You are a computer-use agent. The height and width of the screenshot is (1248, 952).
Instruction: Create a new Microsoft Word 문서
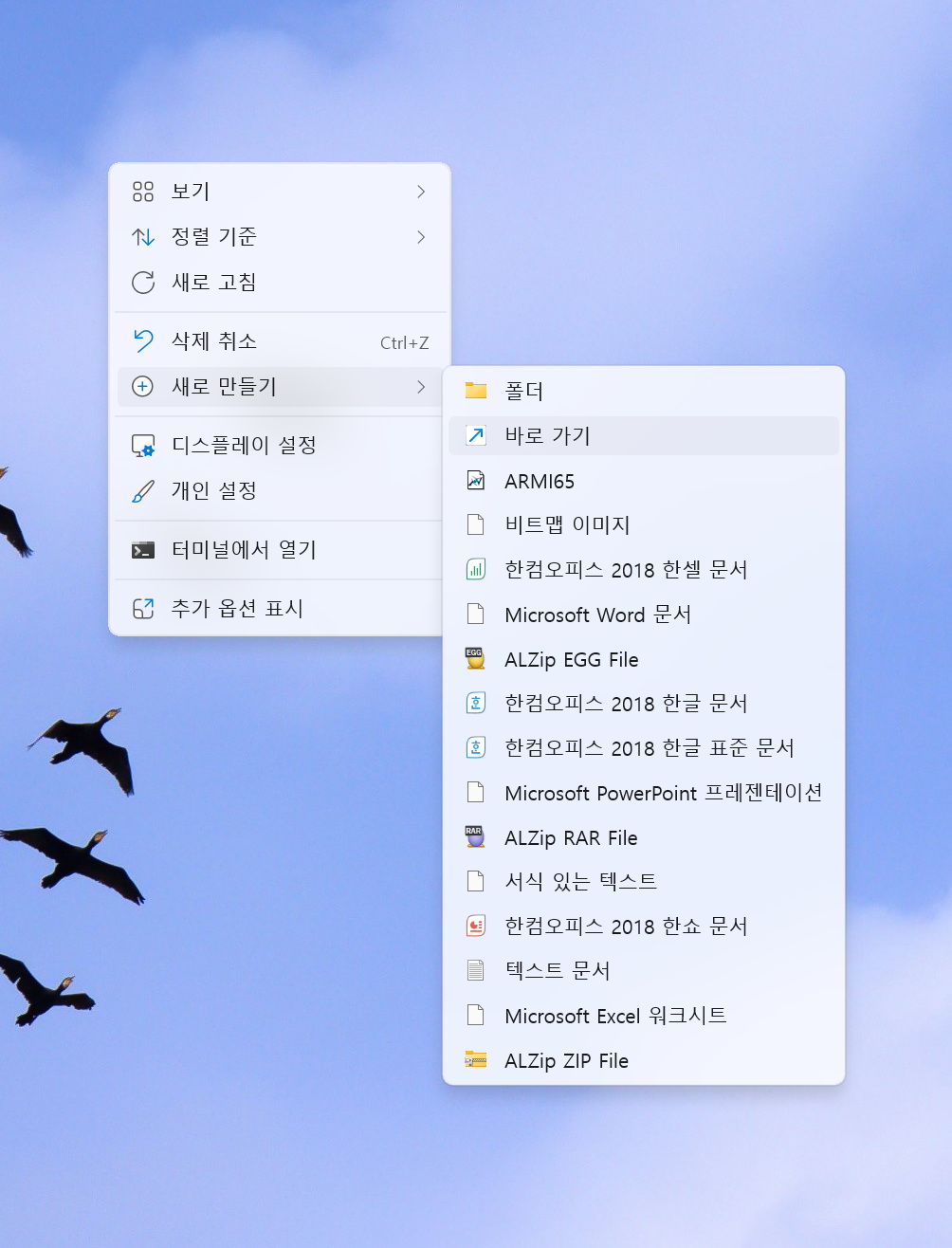click(x=644, y=614)
